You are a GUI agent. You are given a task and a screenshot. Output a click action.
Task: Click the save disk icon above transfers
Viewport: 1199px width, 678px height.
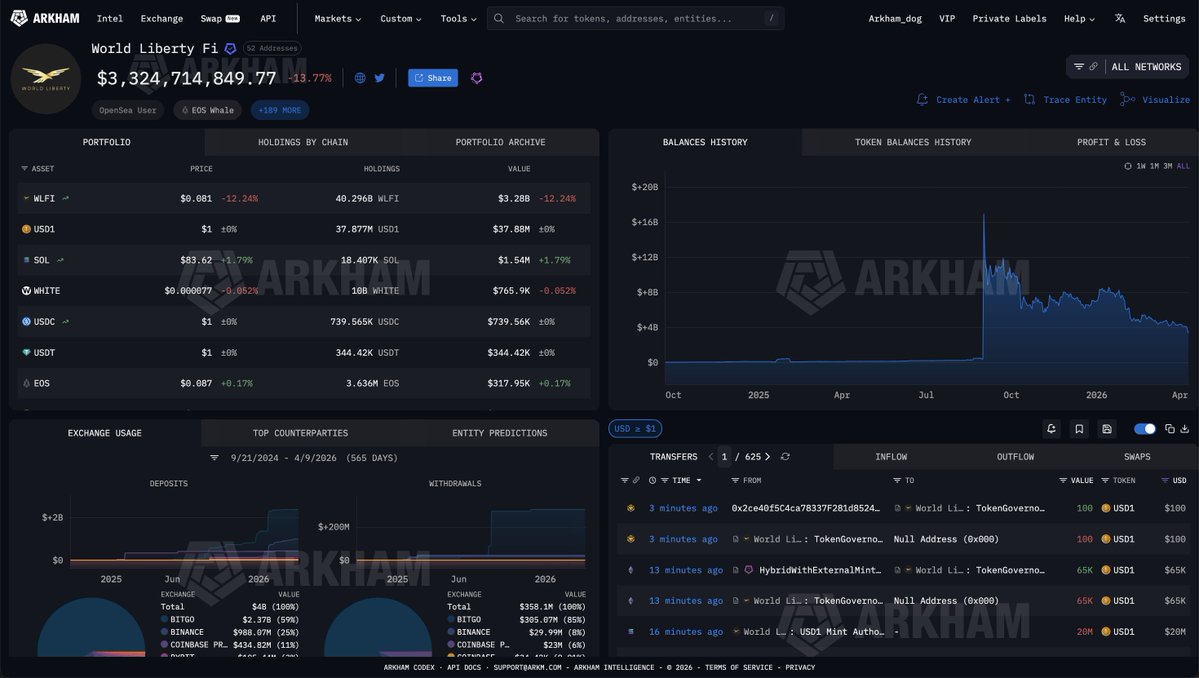(x=1106, y=429)
